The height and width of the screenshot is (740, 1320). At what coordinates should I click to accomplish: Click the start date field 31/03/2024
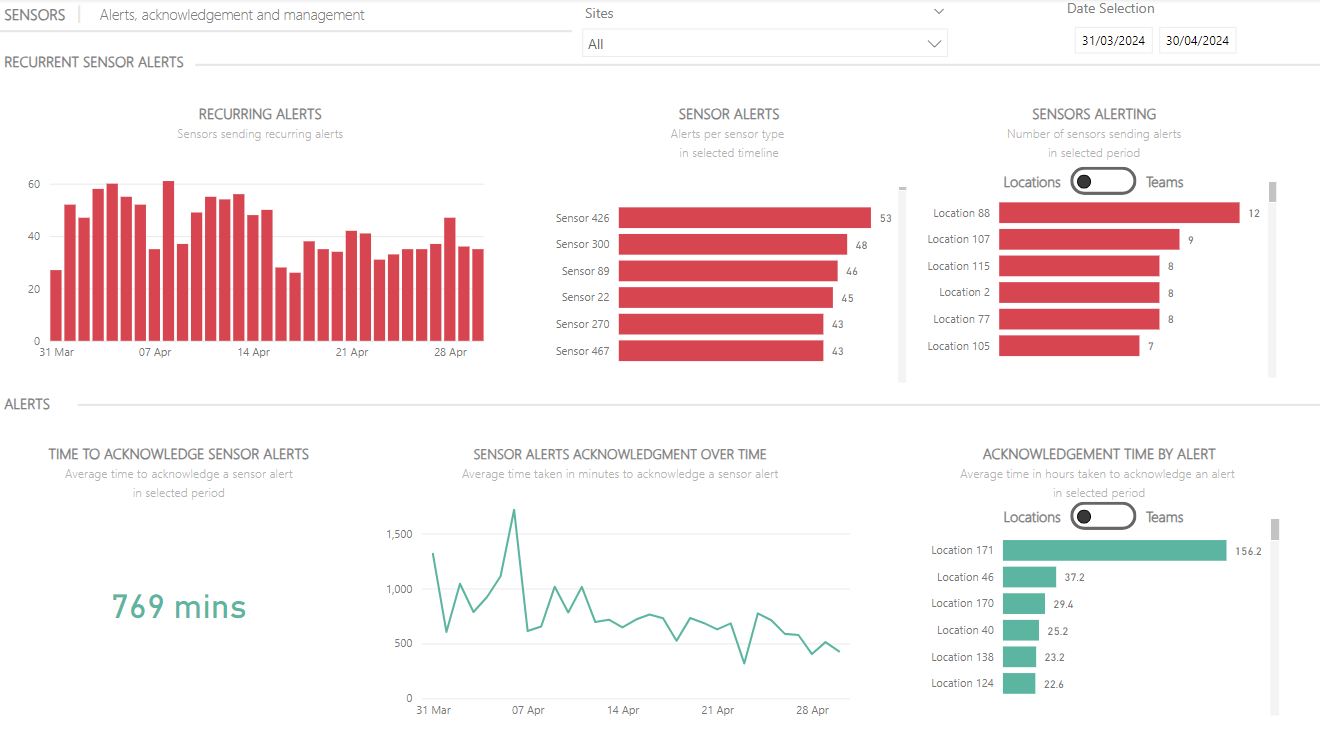[x=1113, y=41]
